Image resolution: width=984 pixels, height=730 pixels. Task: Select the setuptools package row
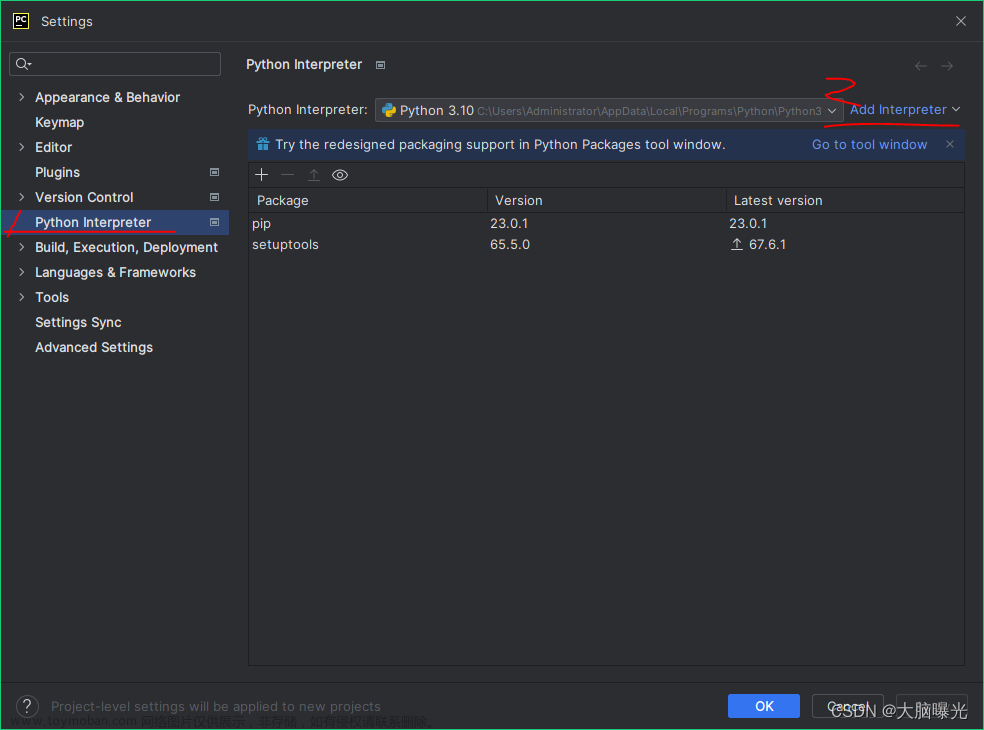[x=606, y=245]
